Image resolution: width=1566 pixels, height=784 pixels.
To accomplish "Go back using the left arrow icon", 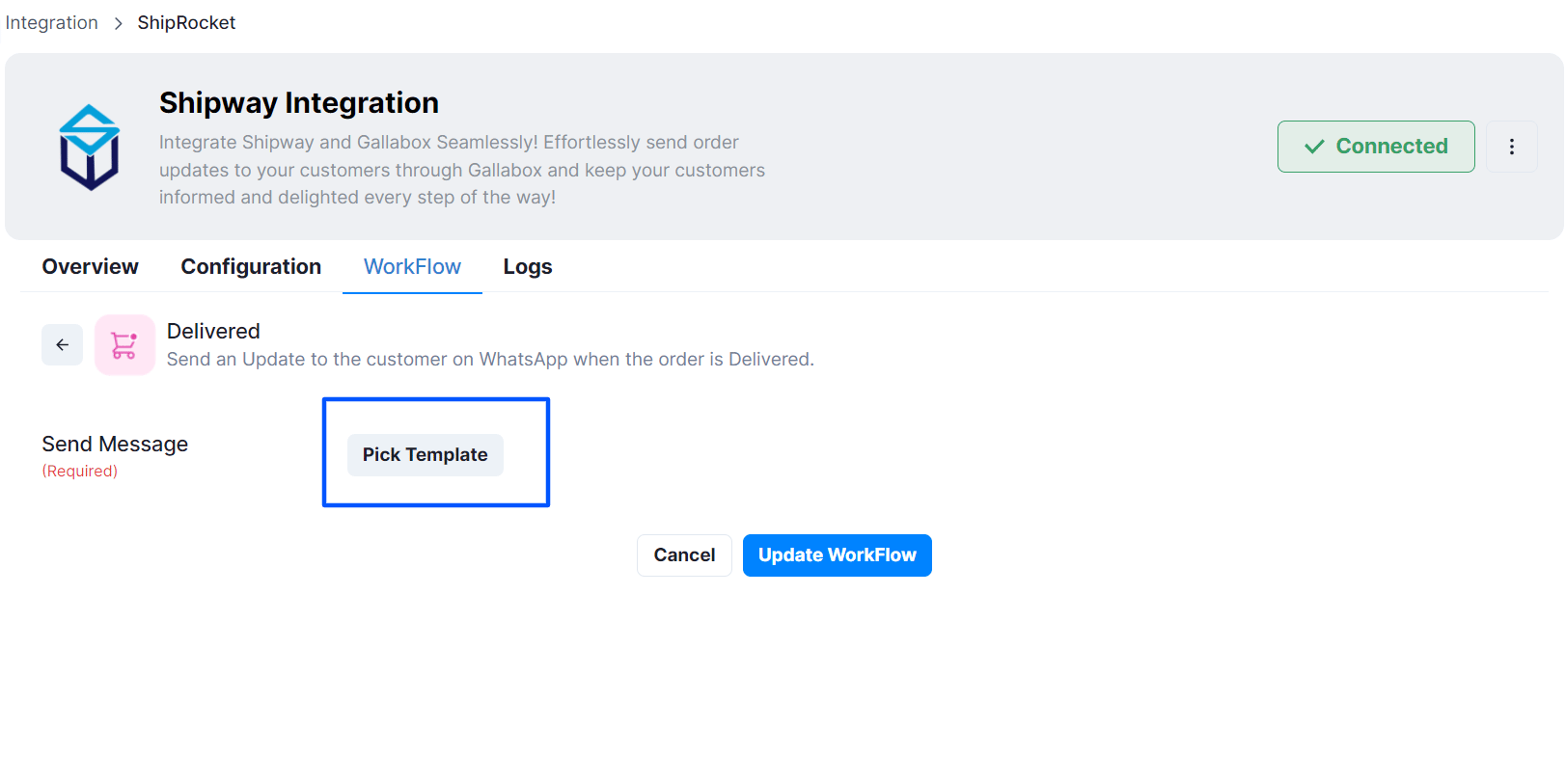I will (62, 344).
